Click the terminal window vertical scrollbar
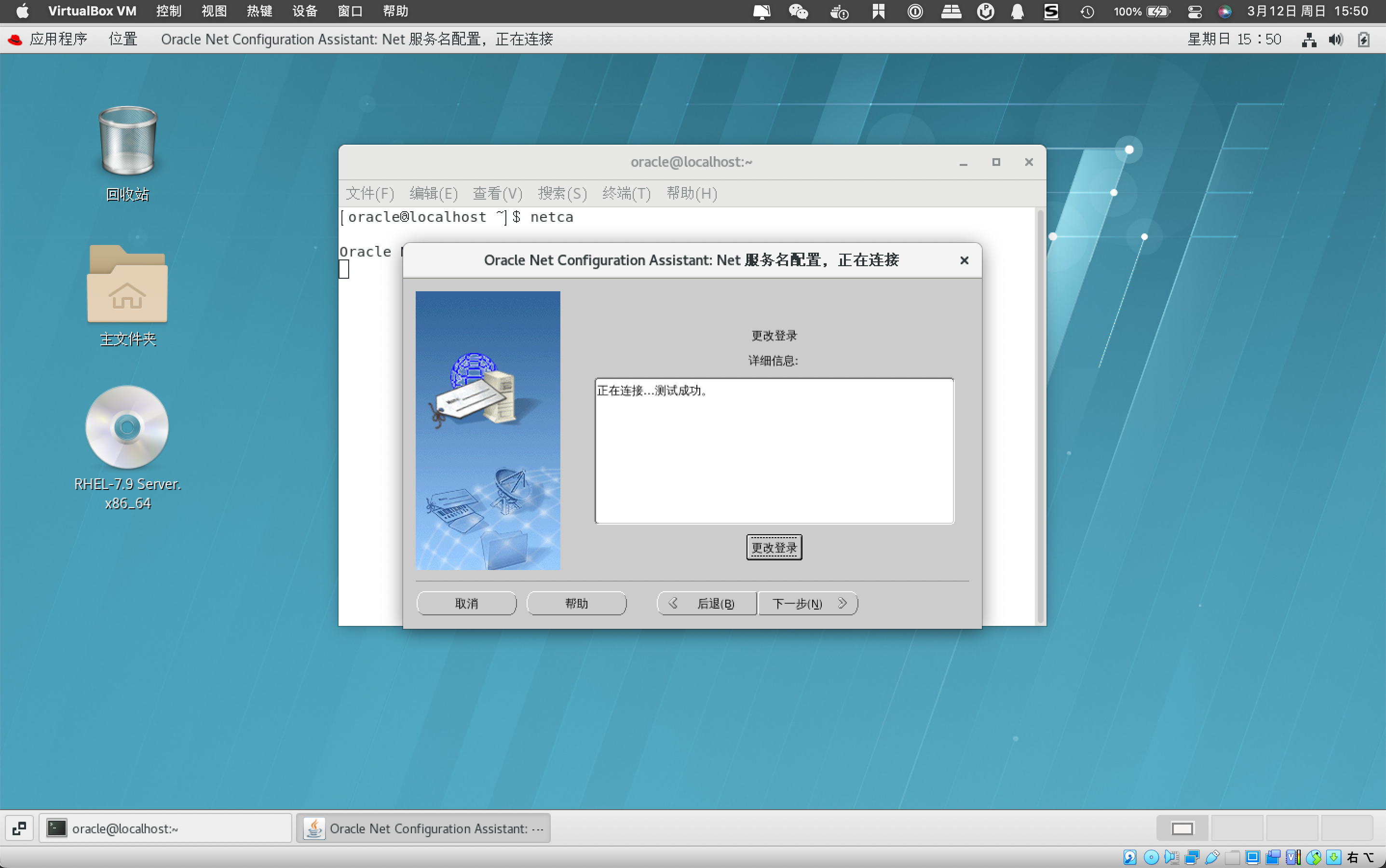 [1040, 416]
